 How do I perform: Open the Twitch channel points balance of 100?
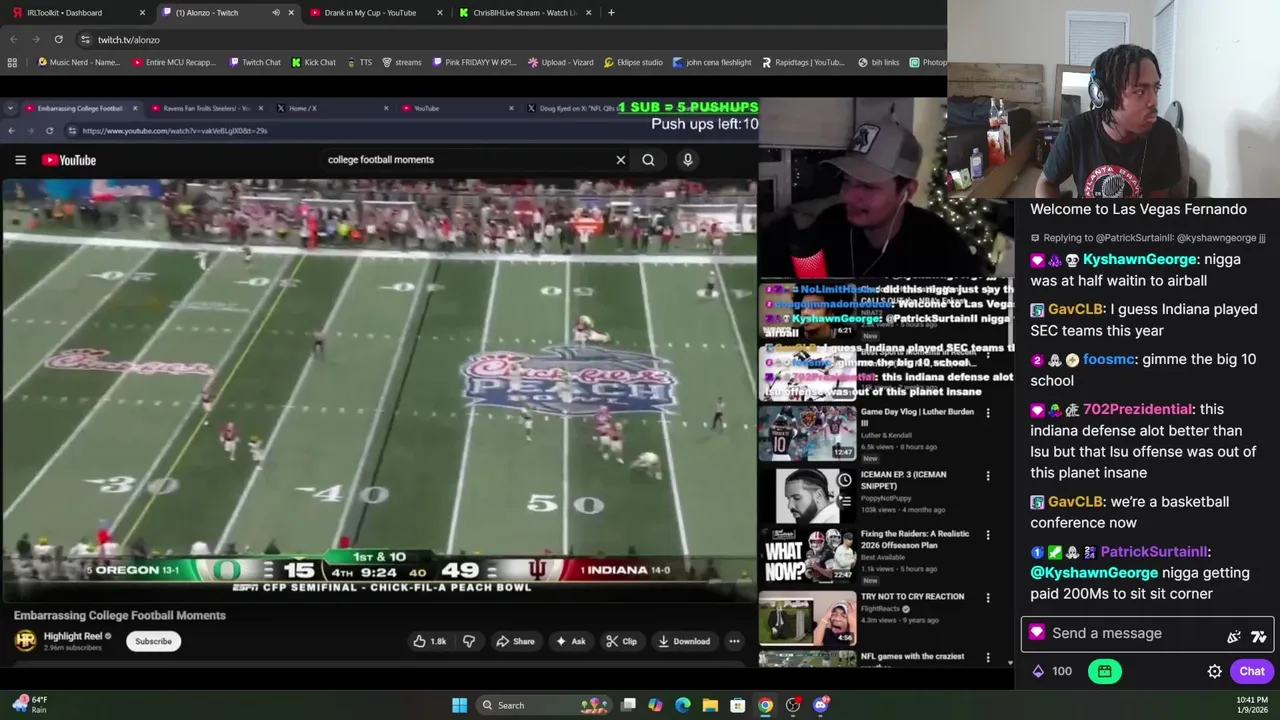[x=1052, y=671]
